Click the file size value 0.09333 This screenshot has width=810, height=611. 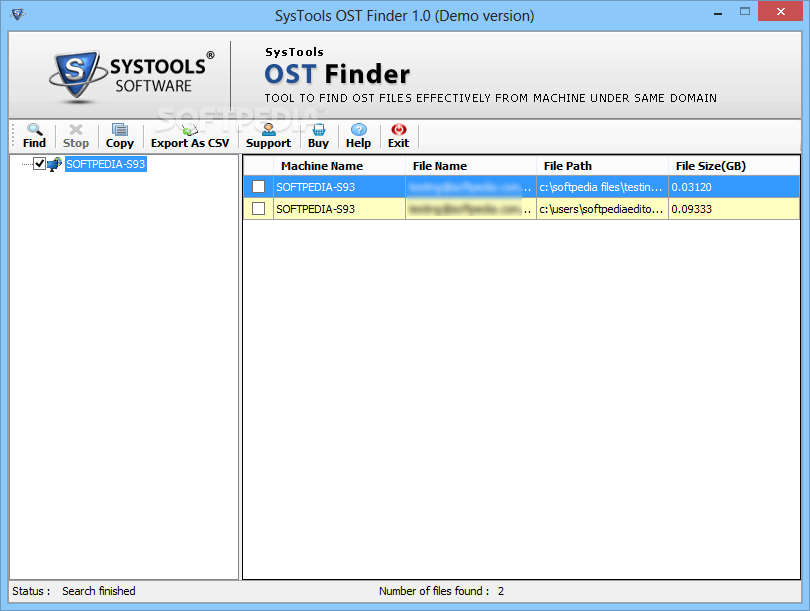[x=691, y=209]
